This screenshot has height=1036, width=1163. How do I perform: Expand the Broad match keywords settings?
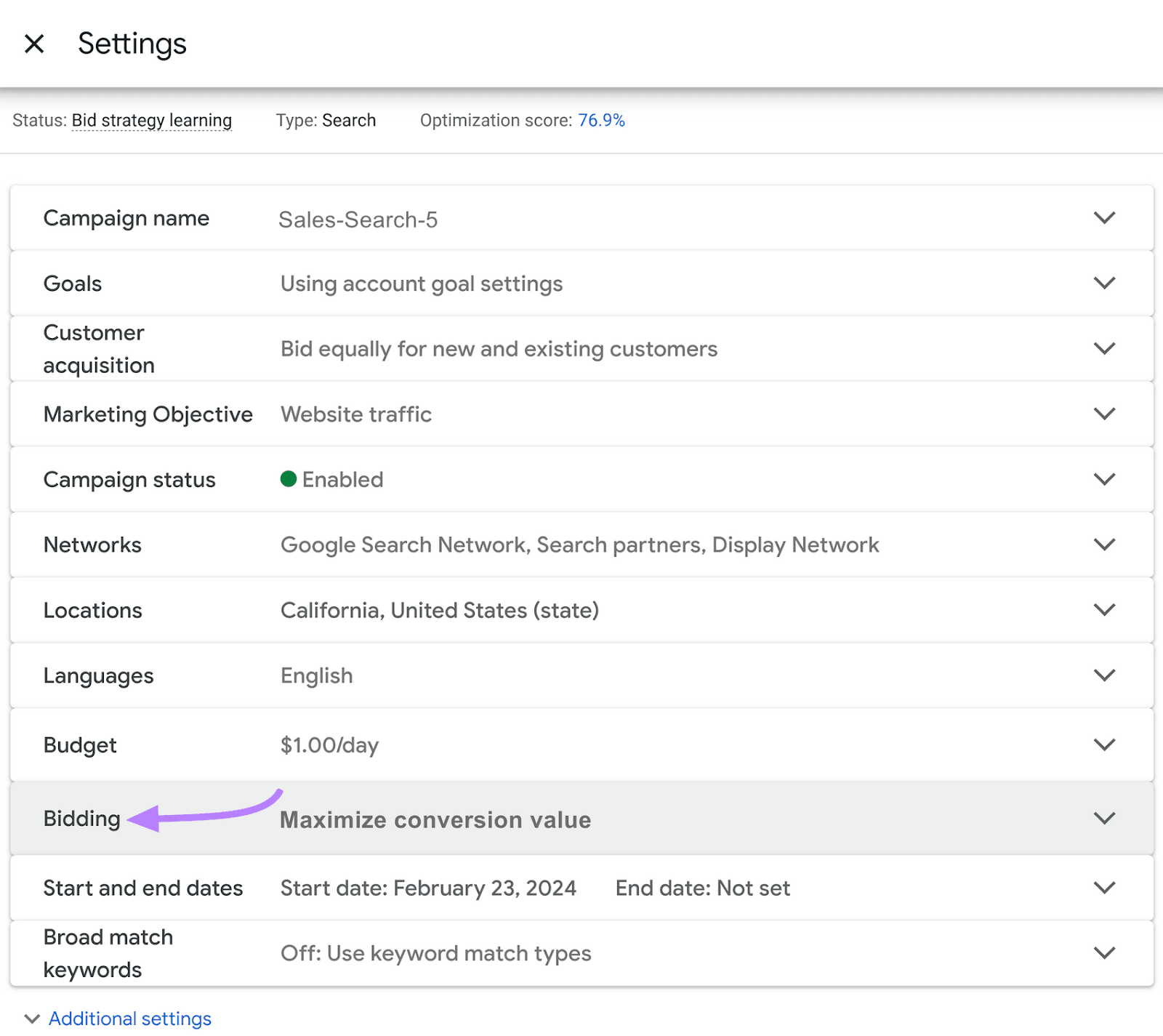pos(1103,952)
